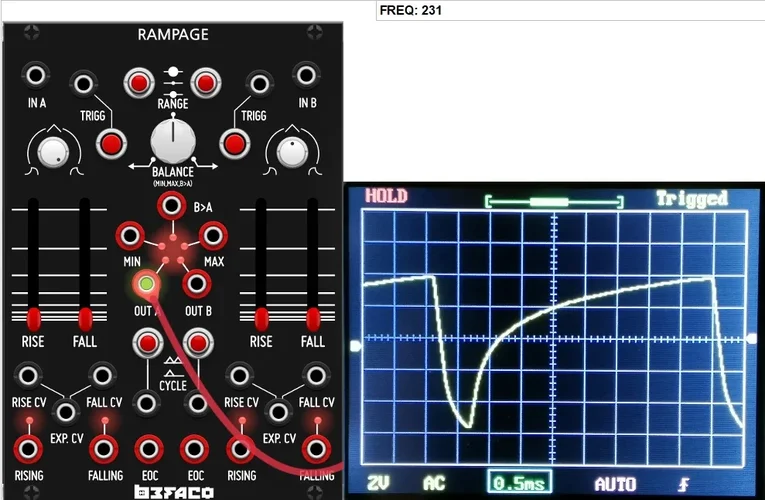Click channel A FALL slider handle
765x500 pixels.
(85, 319)
